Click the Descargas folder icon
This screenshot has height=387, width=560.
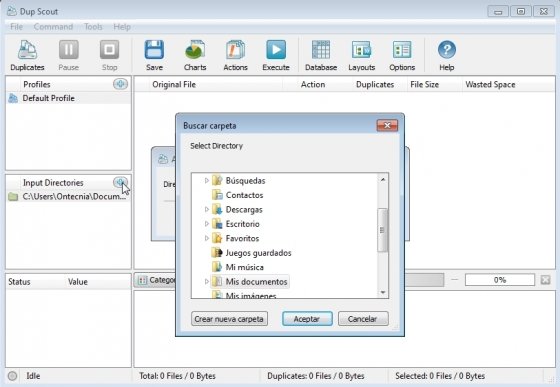pyautogui.click(x=217, y=210)
